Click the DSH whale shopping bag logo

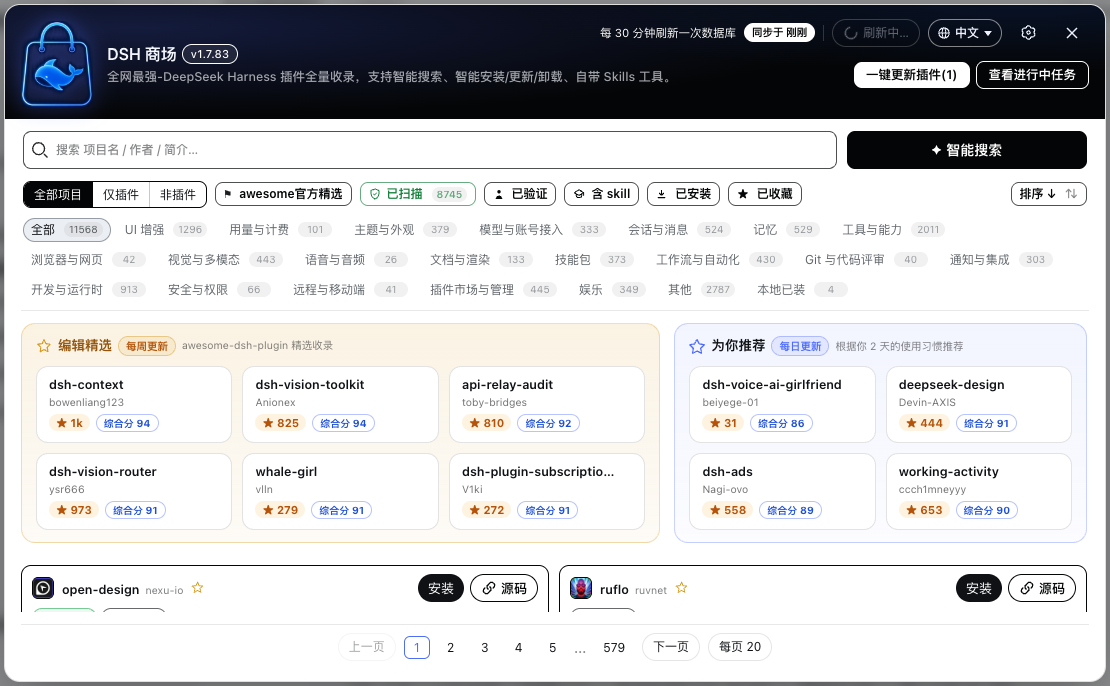coord(57,64)
